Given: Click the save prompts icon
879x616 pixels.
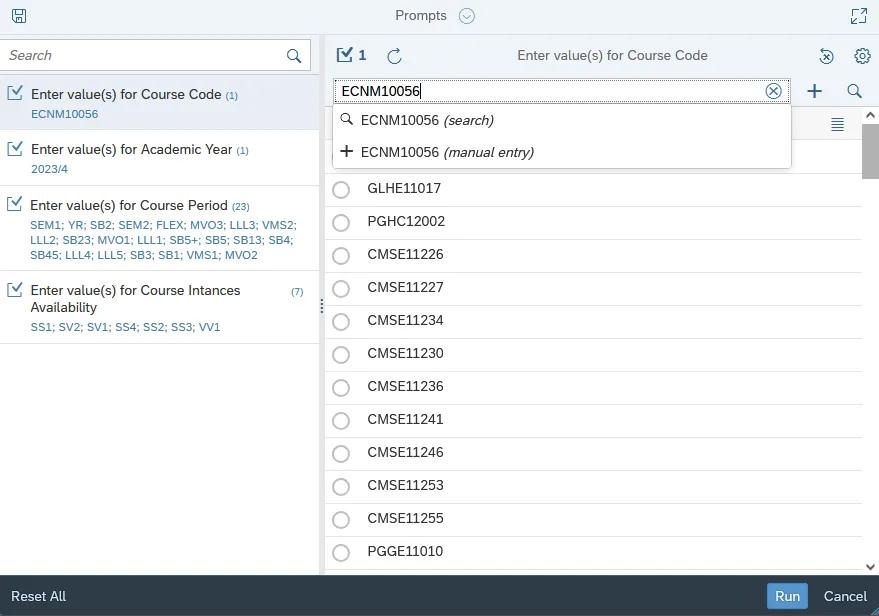Looking at the screenshot, I should tap(19, 16).
